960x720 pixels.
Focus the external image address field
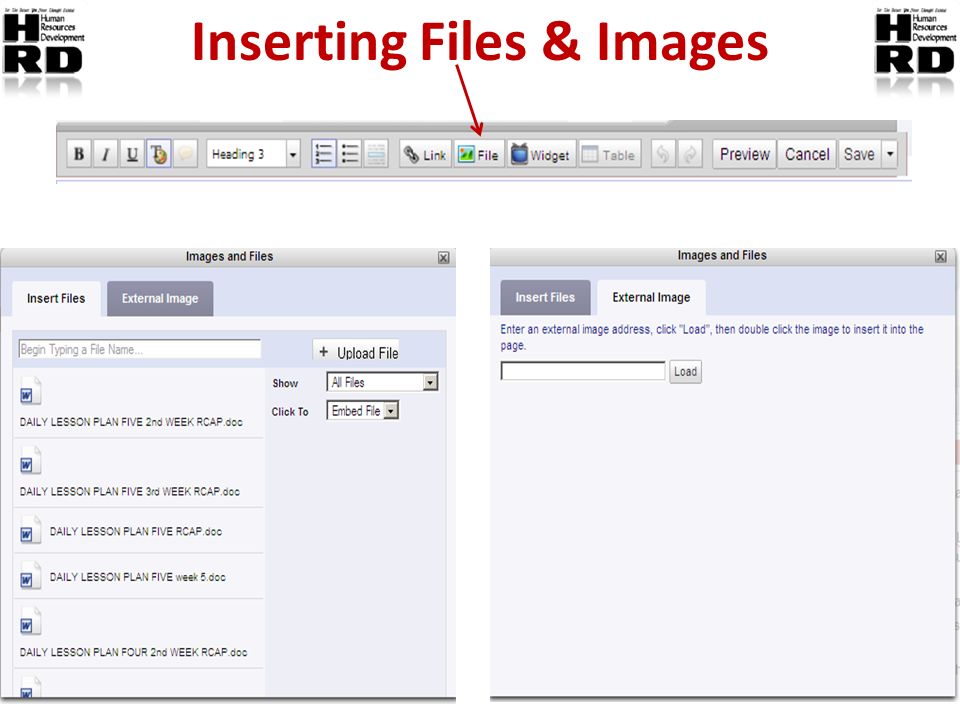583,371
